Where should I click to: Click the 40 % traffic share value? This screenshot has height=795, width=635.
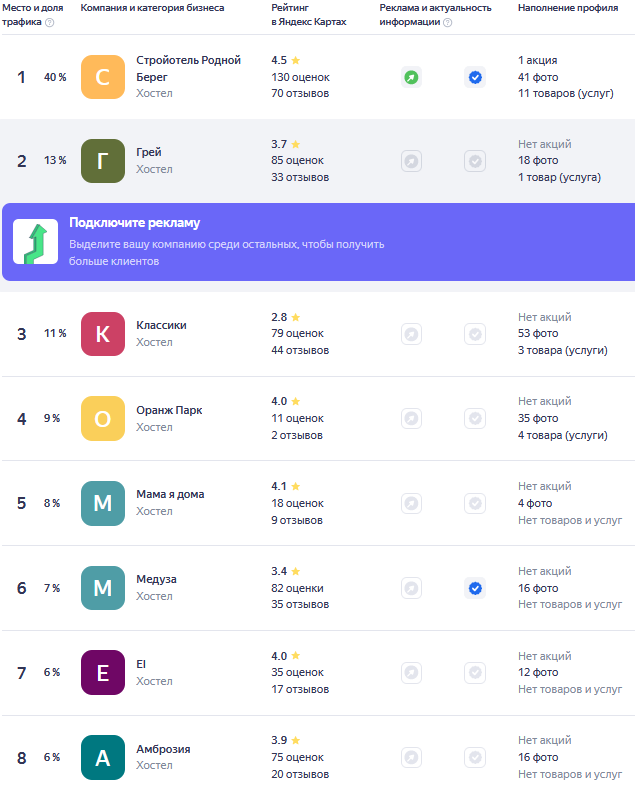tap(55, 77)
